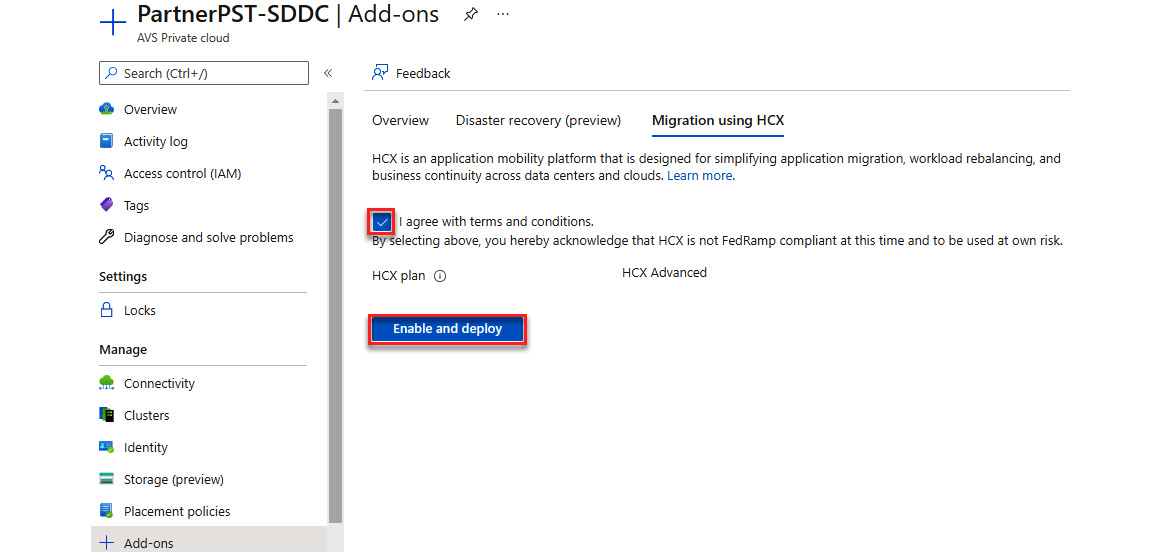The height and width of the screenshot is (552, 1160).
Task: Click Enable and deploy button
Action: coord(448,329)
